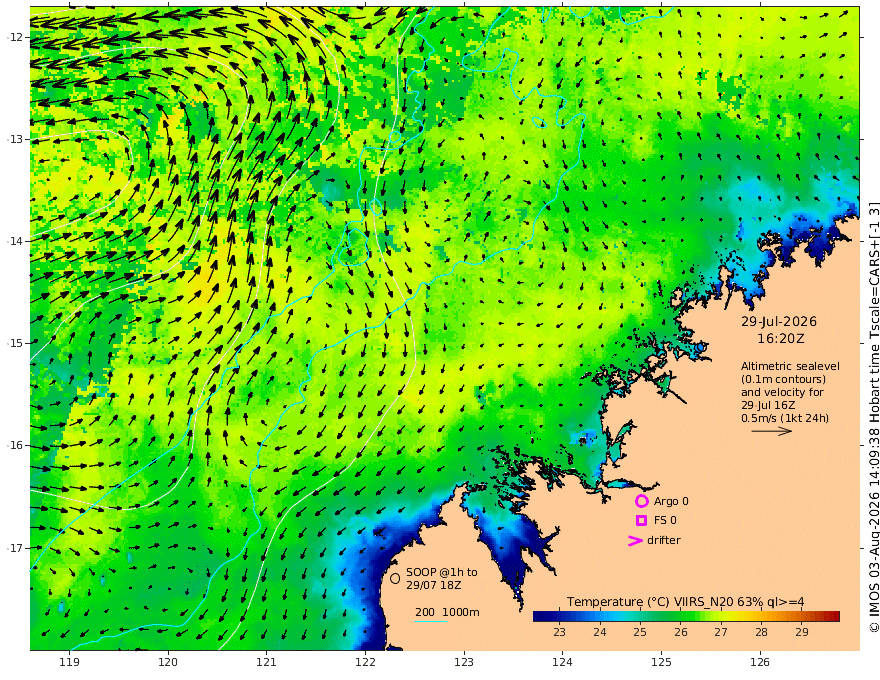
Task: Click the magenta FS square legend icon
Action: [641, 521]
